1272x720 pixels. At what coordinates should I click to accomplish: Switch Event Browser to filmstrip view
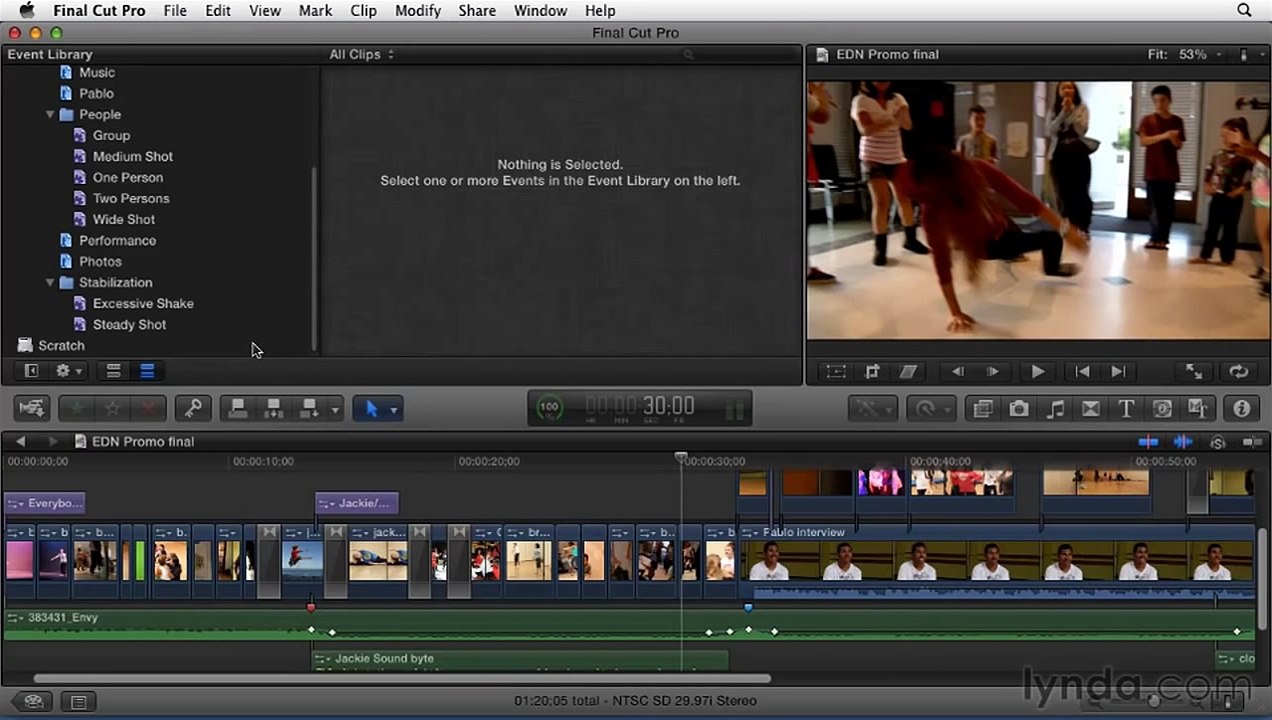[x=113, y=371]
